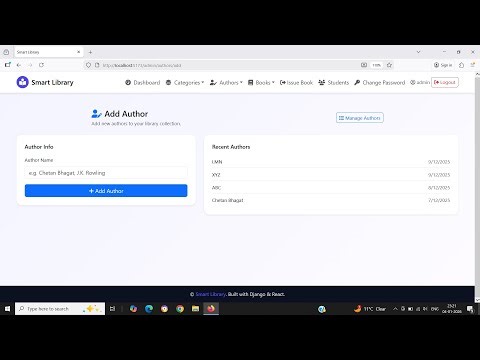Click the Change Password key icon
The image size is (480, 360).
tap(357, 82)
